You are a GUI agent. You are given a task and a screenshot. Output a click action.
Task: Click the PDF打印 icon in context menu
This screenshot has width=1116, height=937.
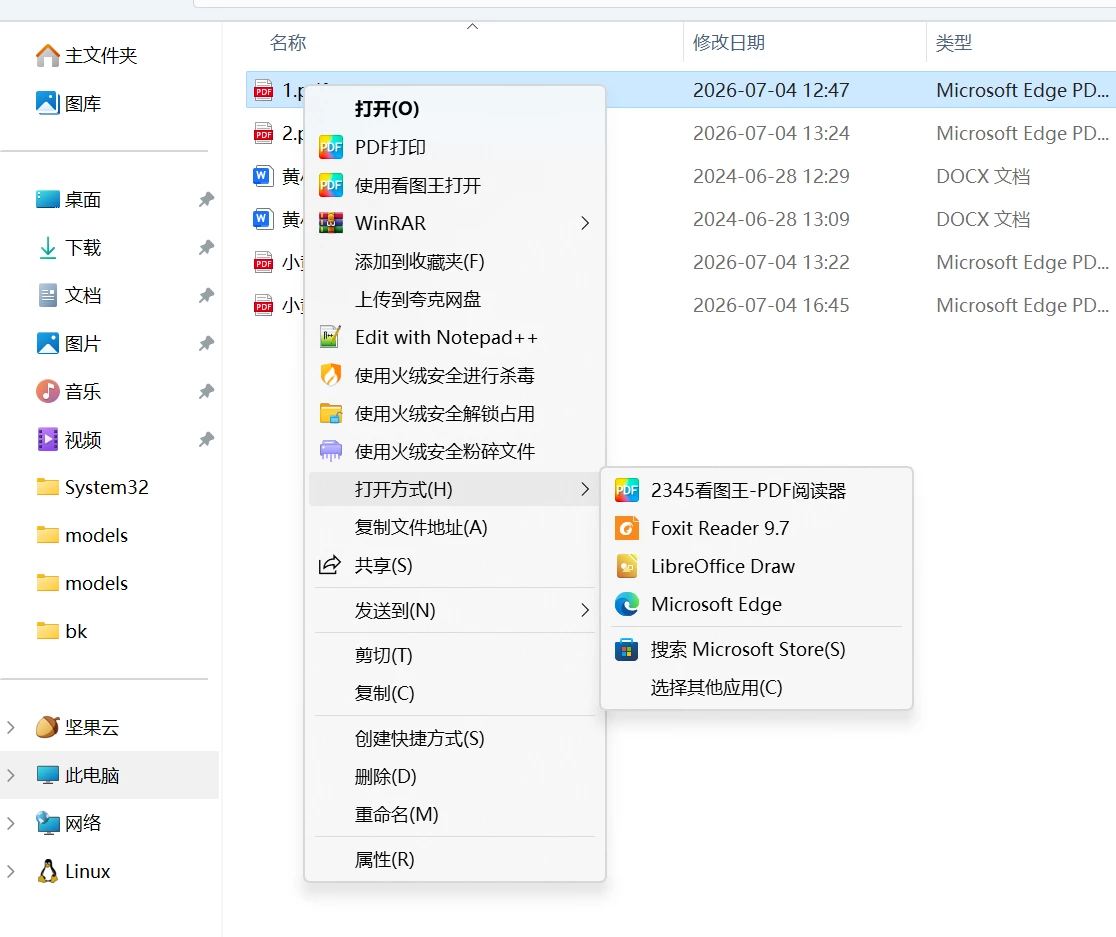tap(331, 147)
